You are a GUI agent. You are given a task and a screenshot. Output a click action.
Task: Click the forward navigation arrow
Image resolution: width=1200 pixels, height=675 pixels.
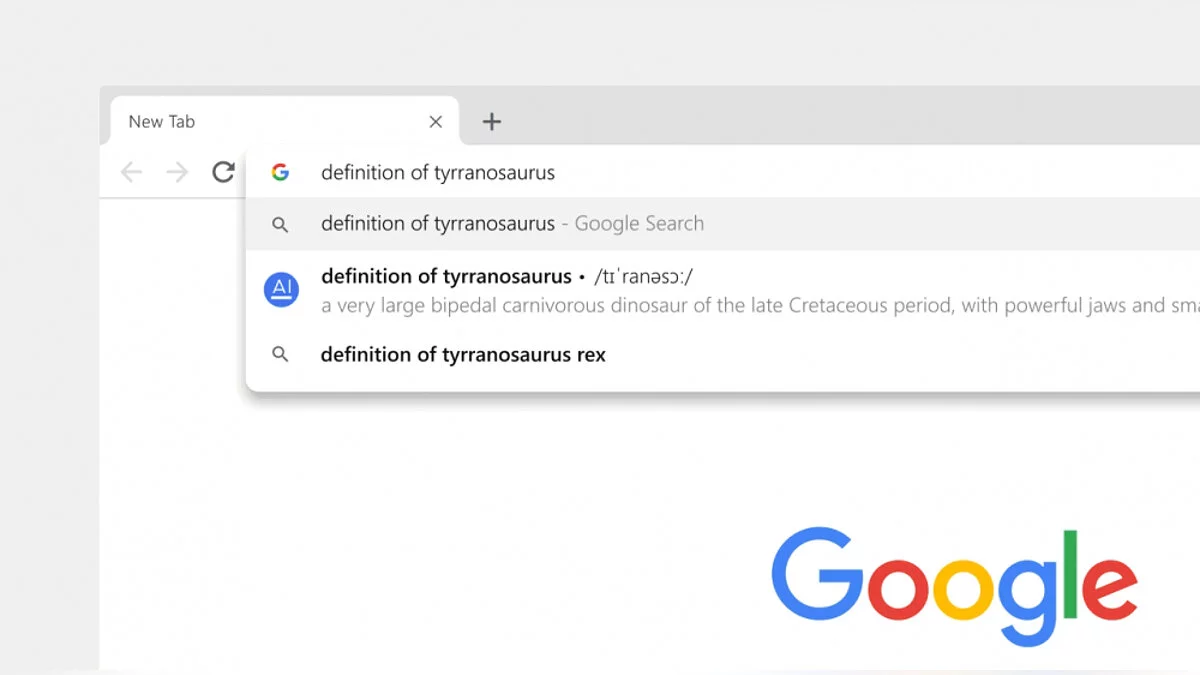coord(177,172)
